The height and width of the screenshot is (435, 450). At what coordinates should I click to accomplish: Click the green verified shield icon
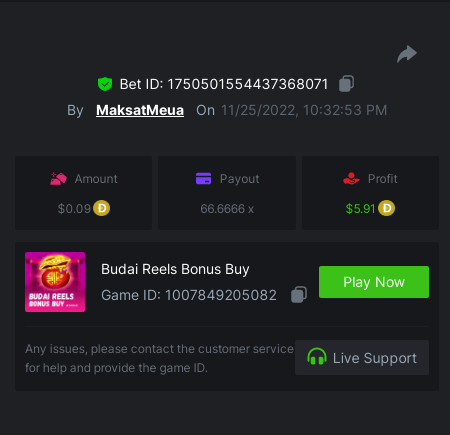[105, 84]
